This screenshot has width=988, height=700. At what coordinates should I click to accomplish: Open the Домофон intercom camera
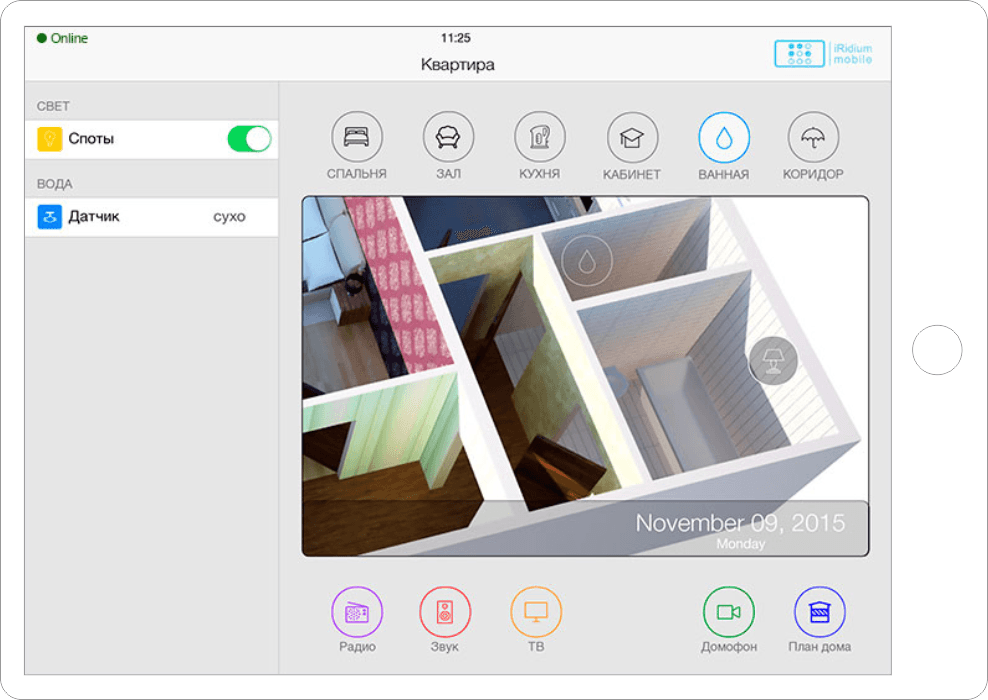728,612
